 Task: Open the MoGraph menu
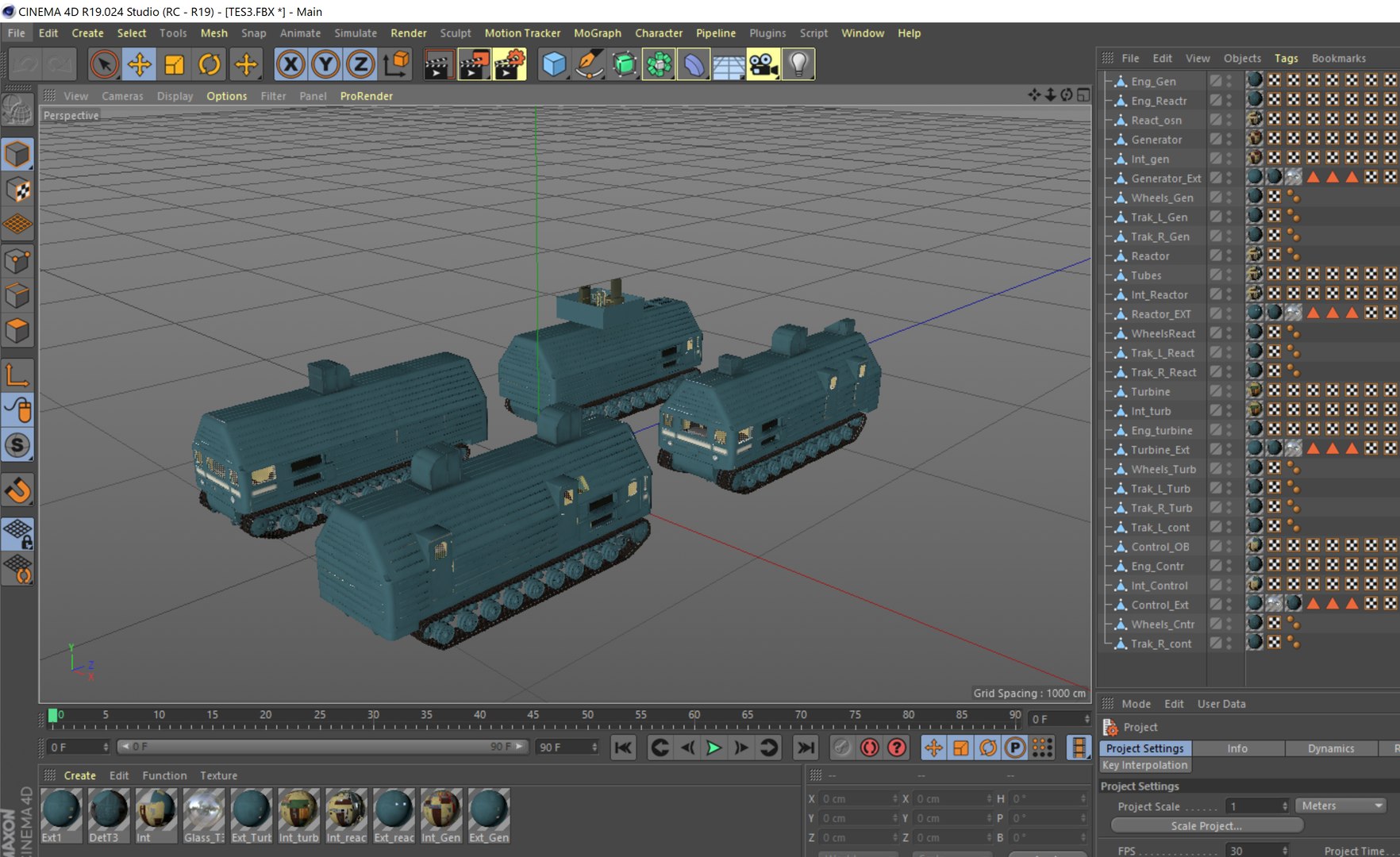(598, 33)
